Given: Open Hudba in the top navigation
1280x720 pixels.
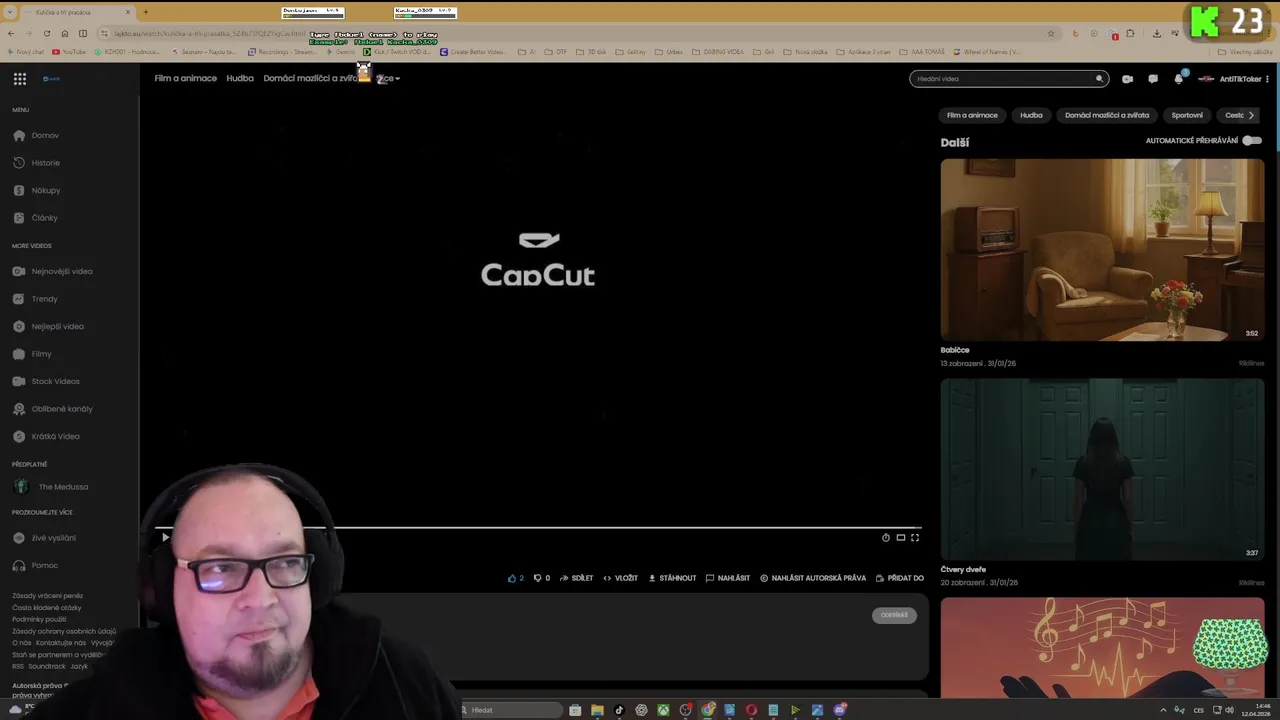Looking at the screenshot, I should pyautogui.click(x=240, y=78).
